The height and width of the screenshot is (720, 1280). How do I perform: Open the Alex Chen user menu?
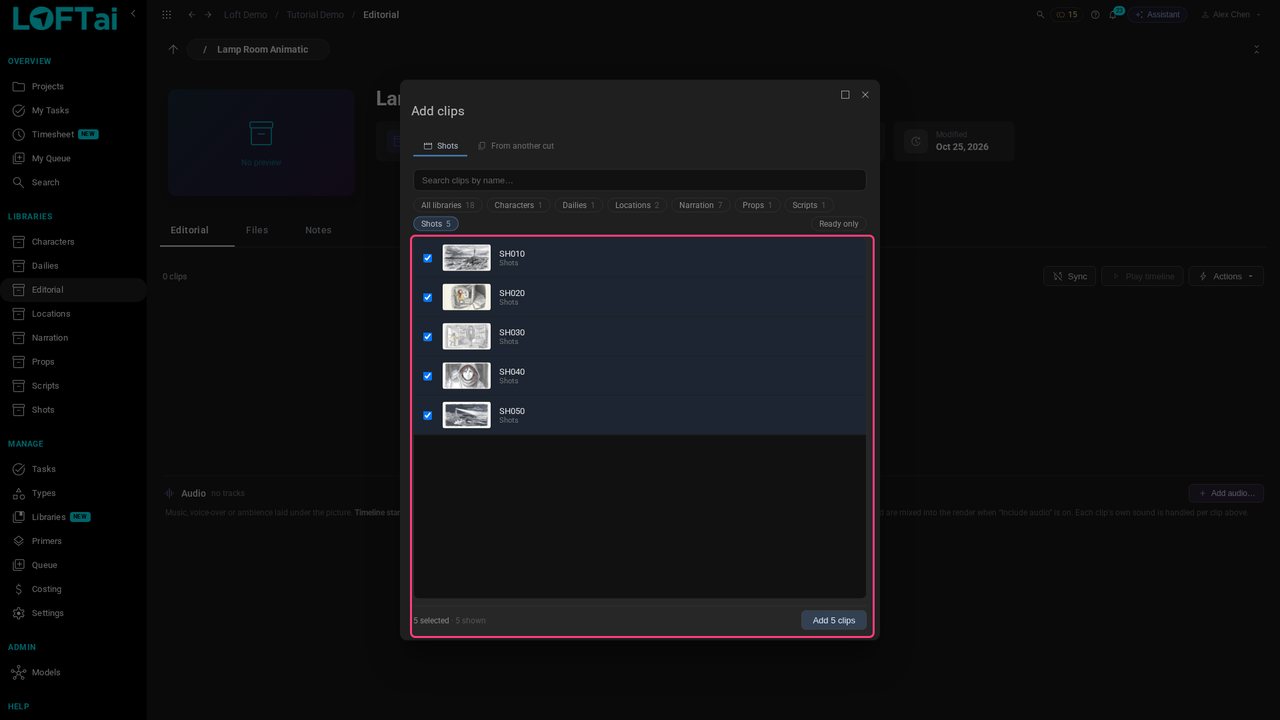(x=1231, y=15)
